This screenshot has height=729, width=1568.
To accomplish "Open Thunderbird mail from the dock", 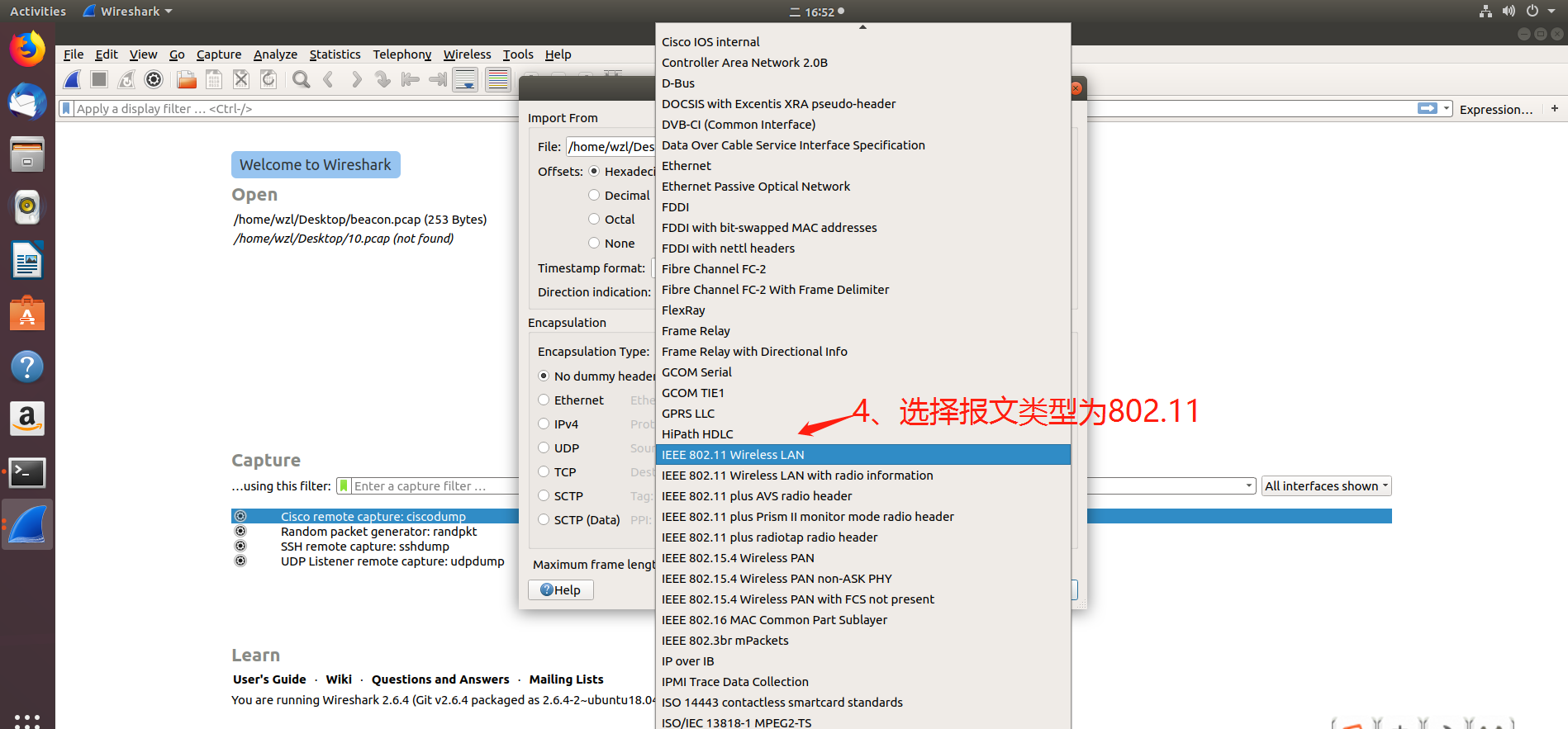I will tap(27, 102).
